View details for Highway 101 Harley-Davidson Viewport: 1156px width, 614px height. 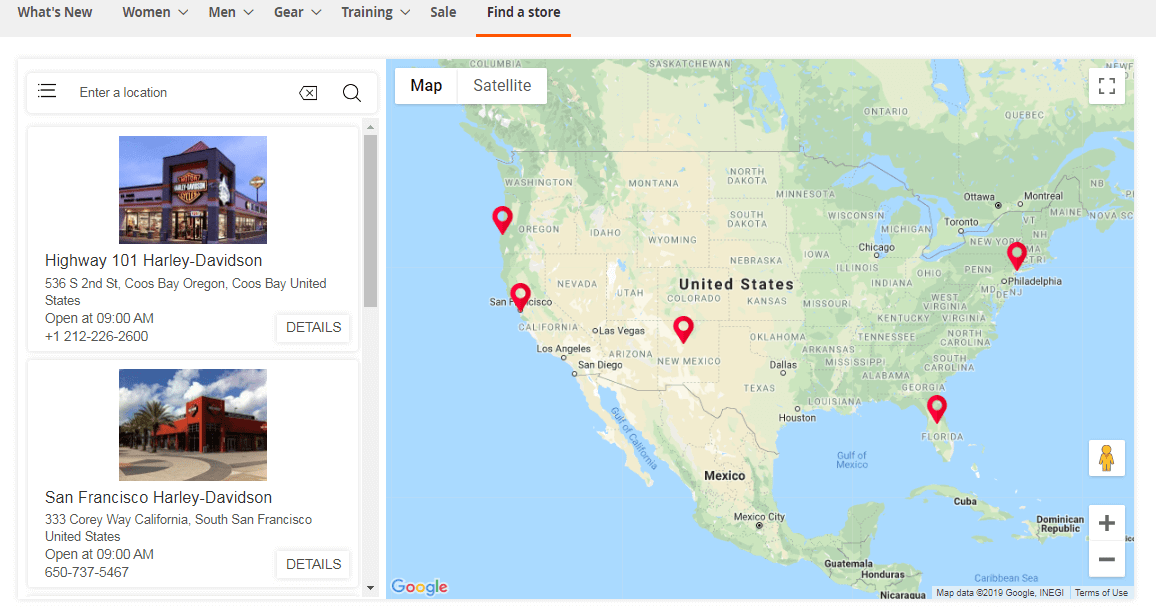(x=313, y=328)
